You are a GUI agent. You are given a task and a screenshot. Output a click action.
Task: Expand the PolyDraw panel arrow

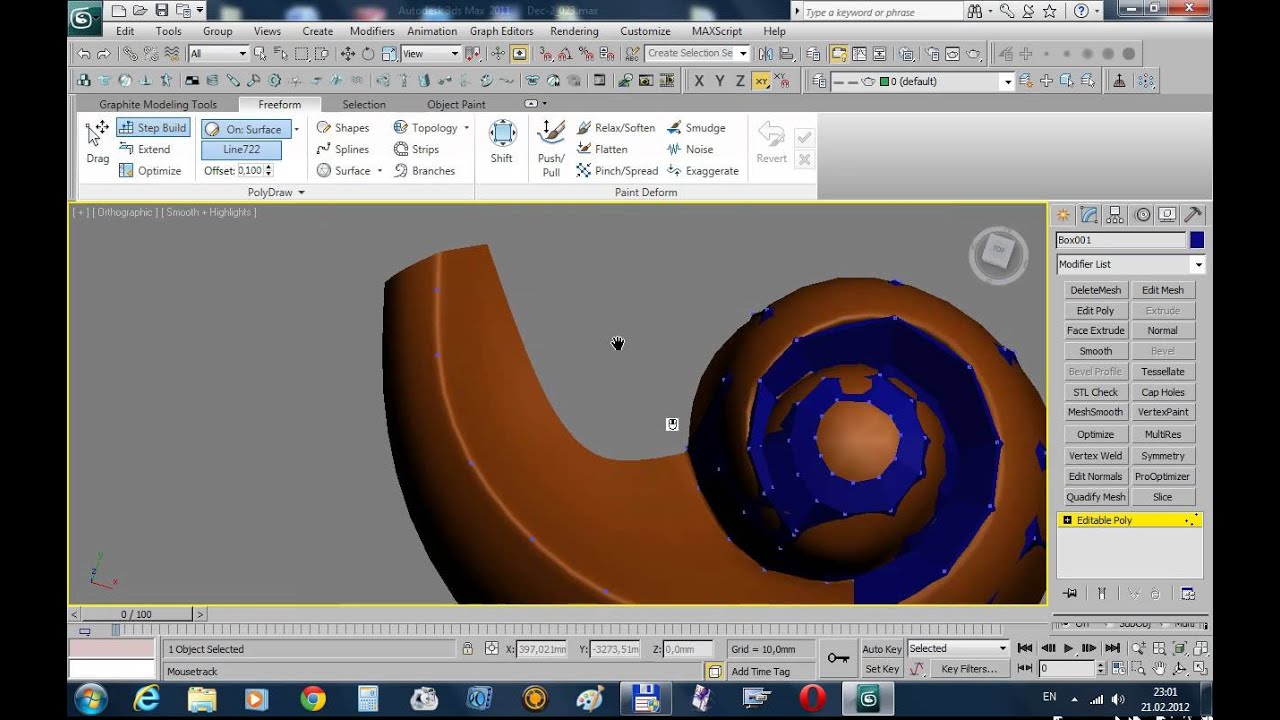(x=301, y=192)
